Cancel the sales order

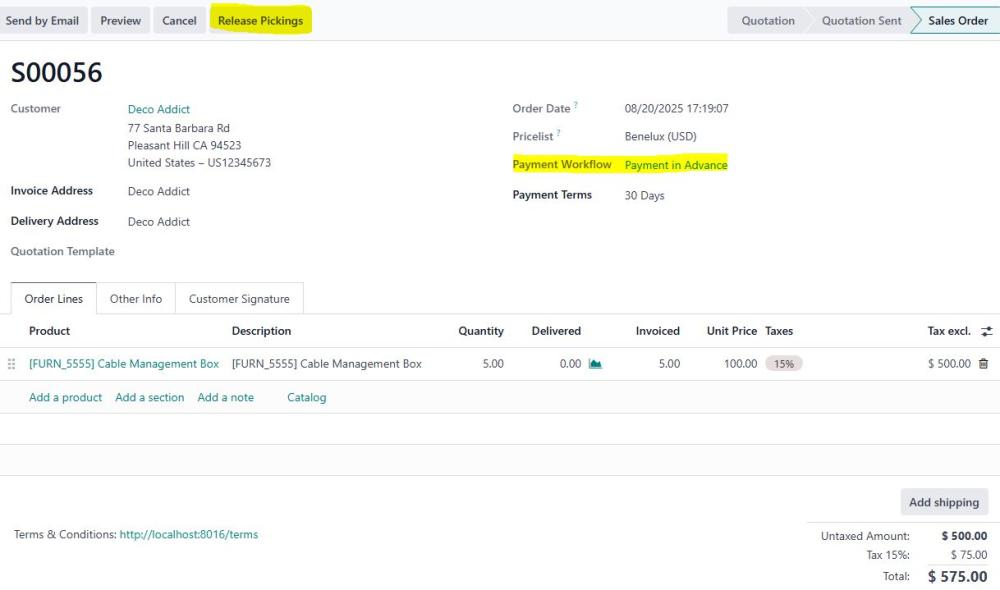(x=179, y=20)
